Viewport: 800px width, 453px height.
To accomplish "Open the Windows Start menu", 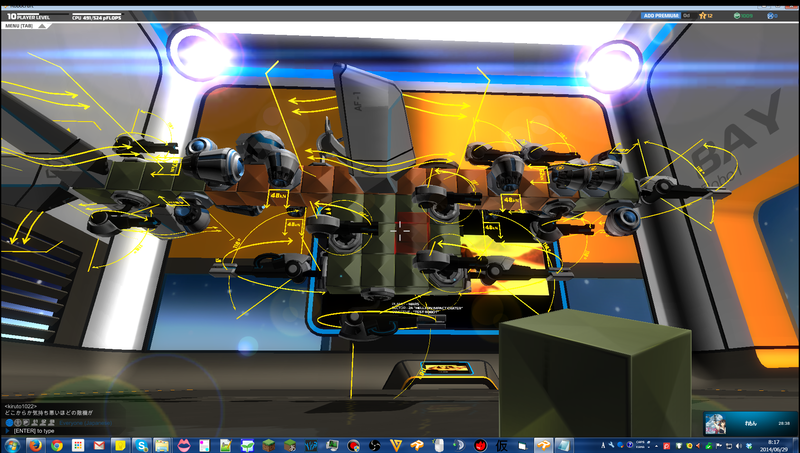I will pos(11,445).
